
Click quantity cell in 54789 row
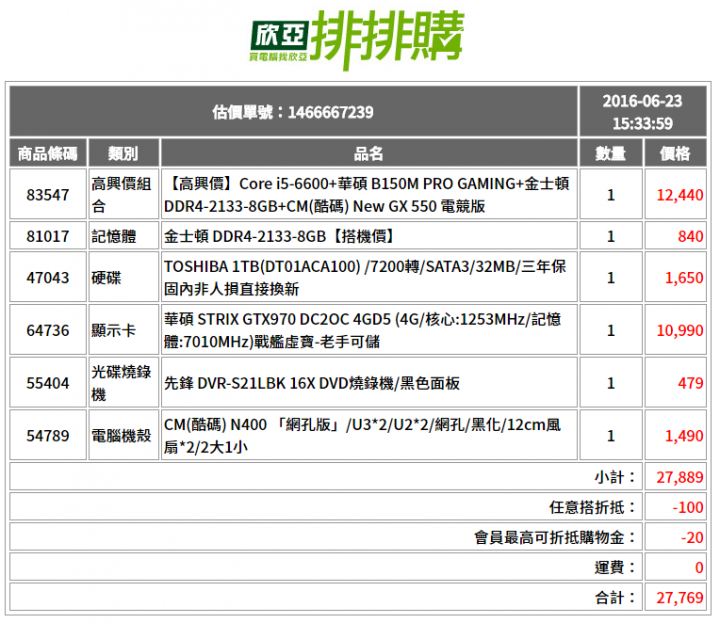(x=611, y=436)
